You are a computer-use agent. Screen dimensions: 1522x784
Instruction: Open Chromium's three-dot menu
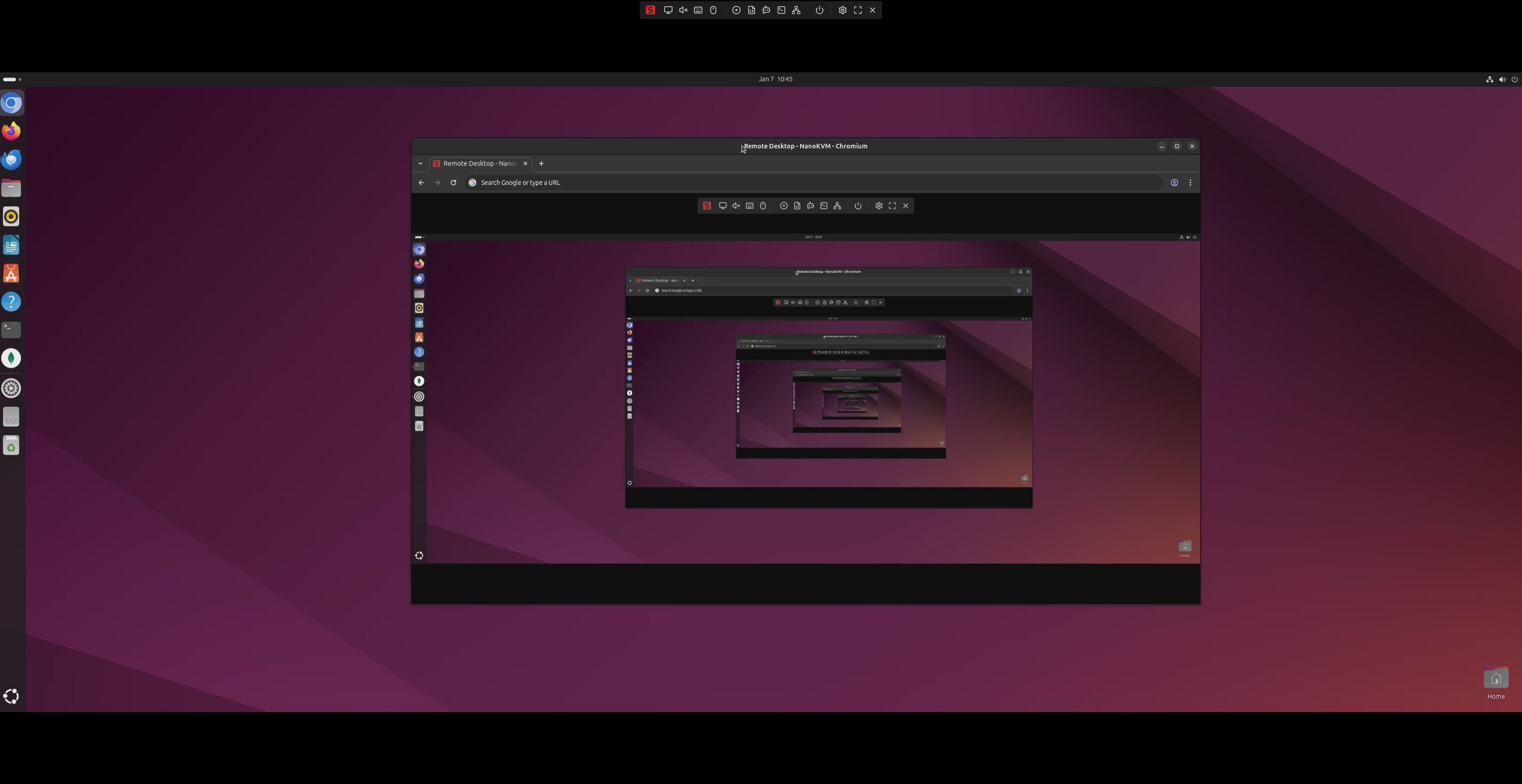pyautogui.click(x=1190, y=182)
